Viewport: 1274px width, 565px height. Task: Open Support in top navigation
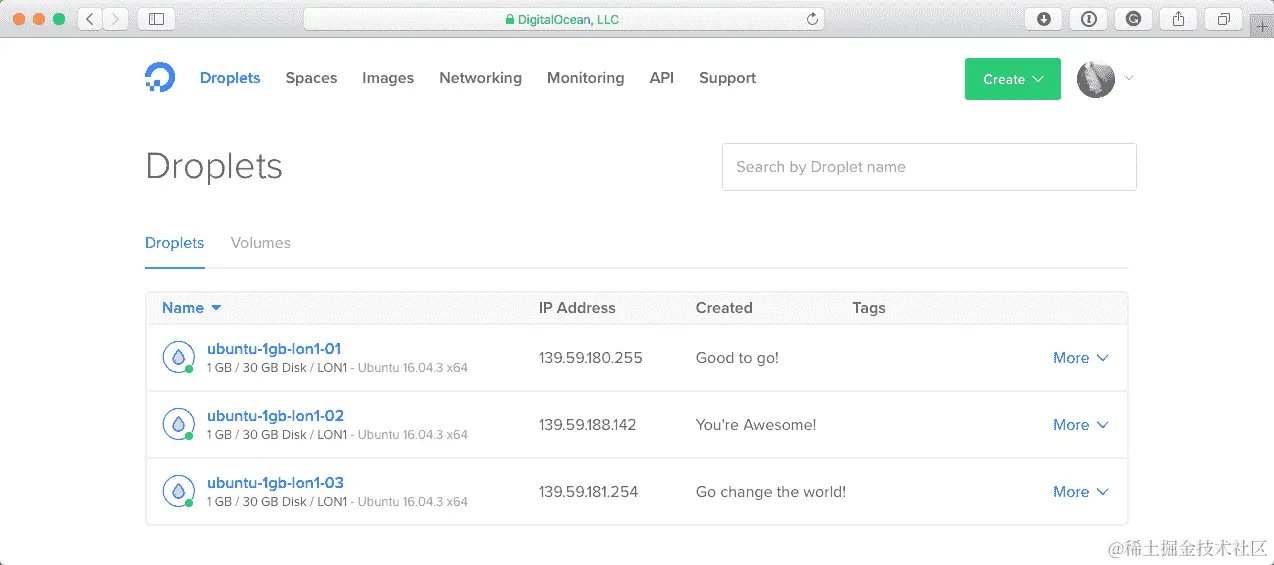727,78
